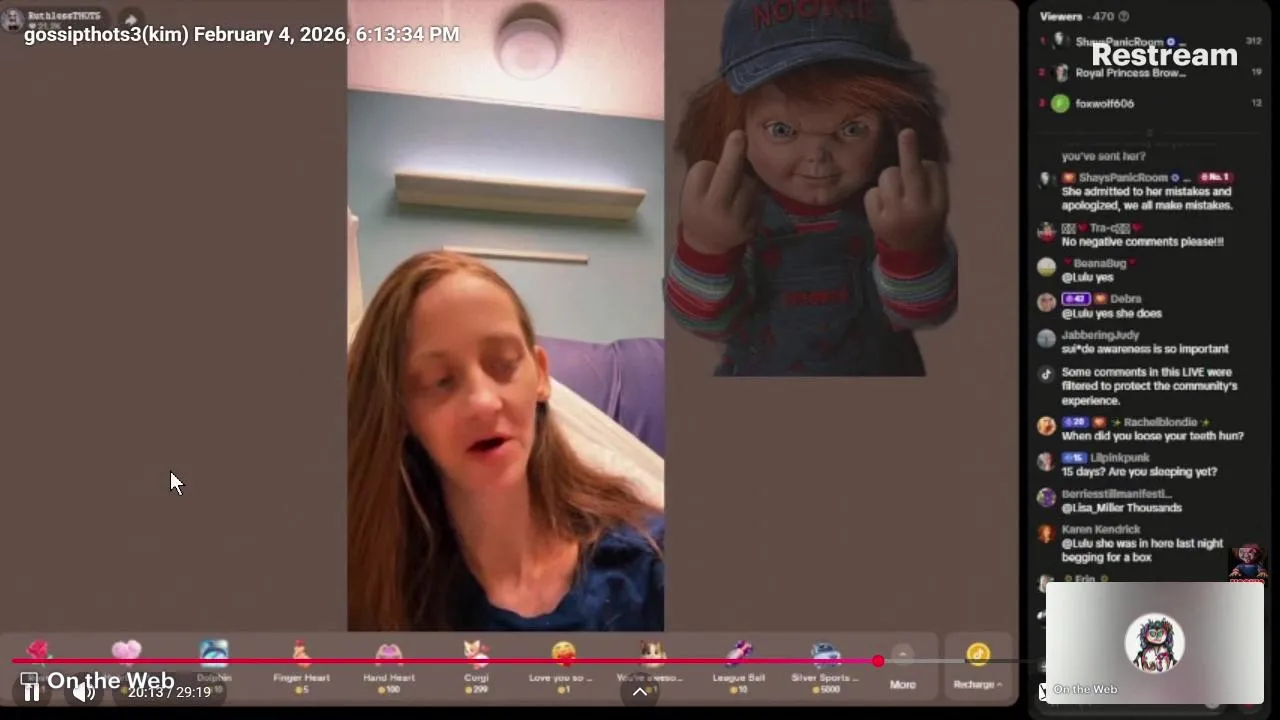The height and width of the screenshot is (720, 1280).
Task: Click the No. 1 badge beside ShaysPanicRoom
Action: click(x=1214, y=177)
